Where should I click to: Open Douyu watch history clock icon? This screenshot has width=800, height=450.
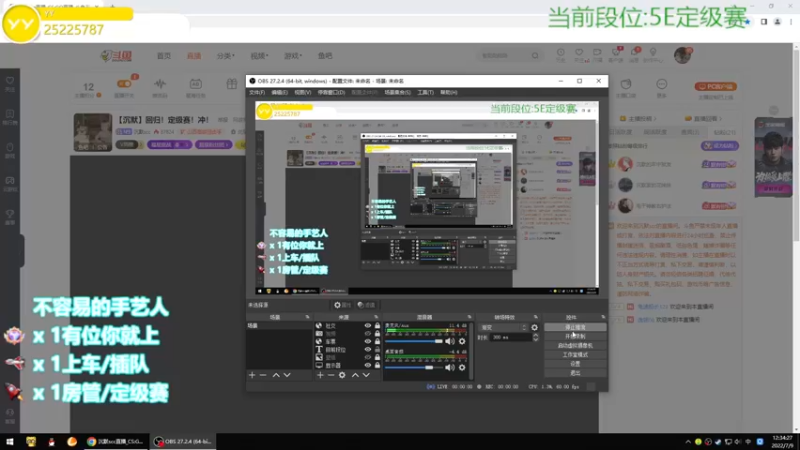[x=560, y=53]
